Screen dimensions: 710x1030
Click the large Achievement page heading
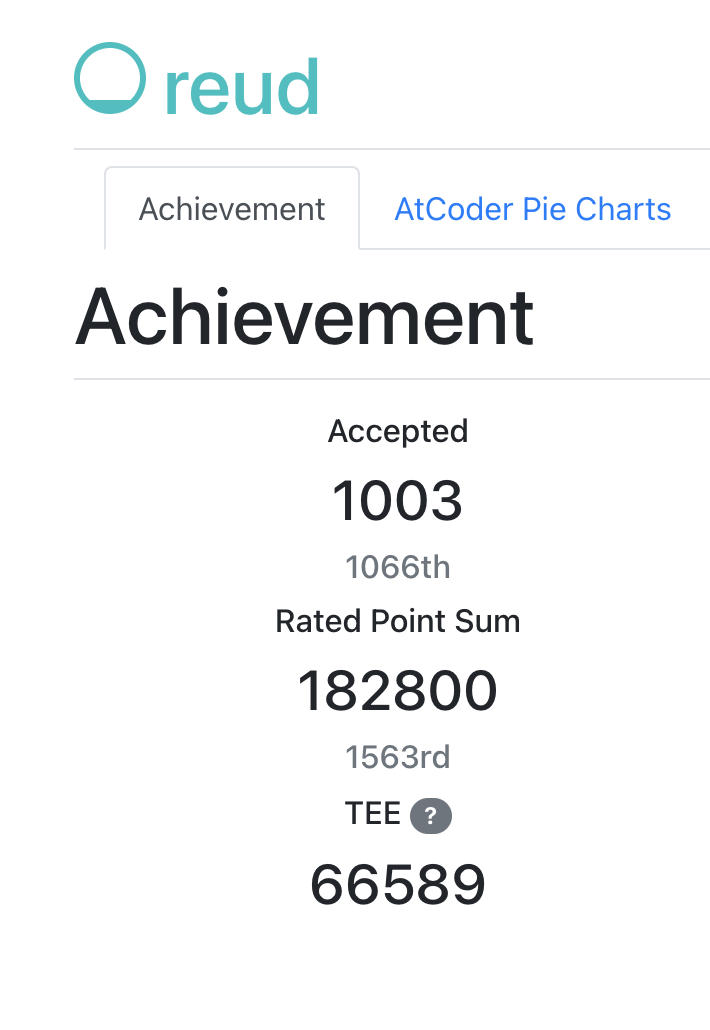(x=304, y=316)
